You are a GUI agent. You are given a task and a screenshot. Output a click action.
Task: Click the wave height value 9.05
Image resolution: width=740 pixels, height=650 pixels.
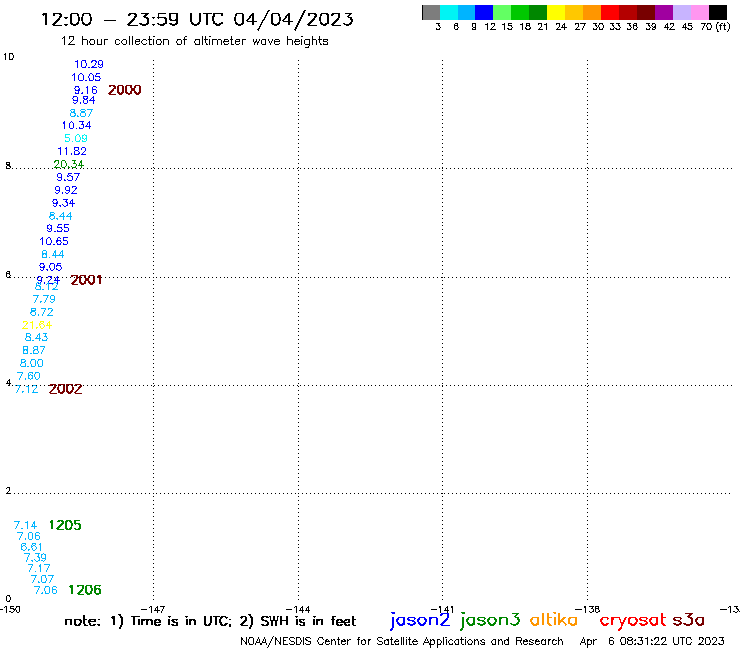pos(50,267)
